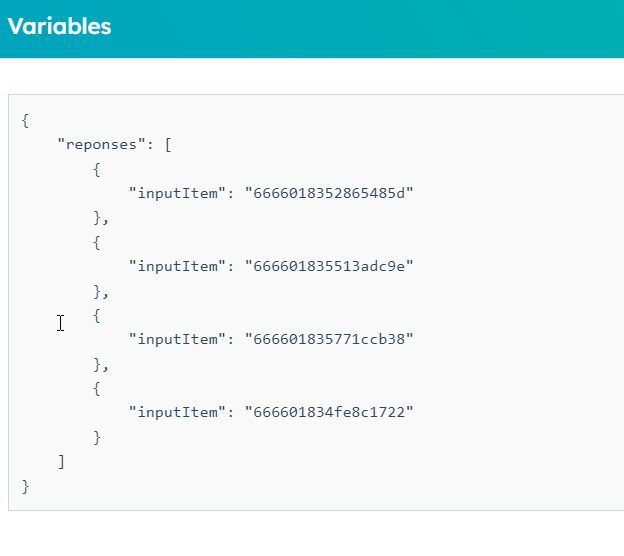Screen dimensions: 624x556
Task: Click inputItem key before value ending 1722
Action: pos(174,413)
